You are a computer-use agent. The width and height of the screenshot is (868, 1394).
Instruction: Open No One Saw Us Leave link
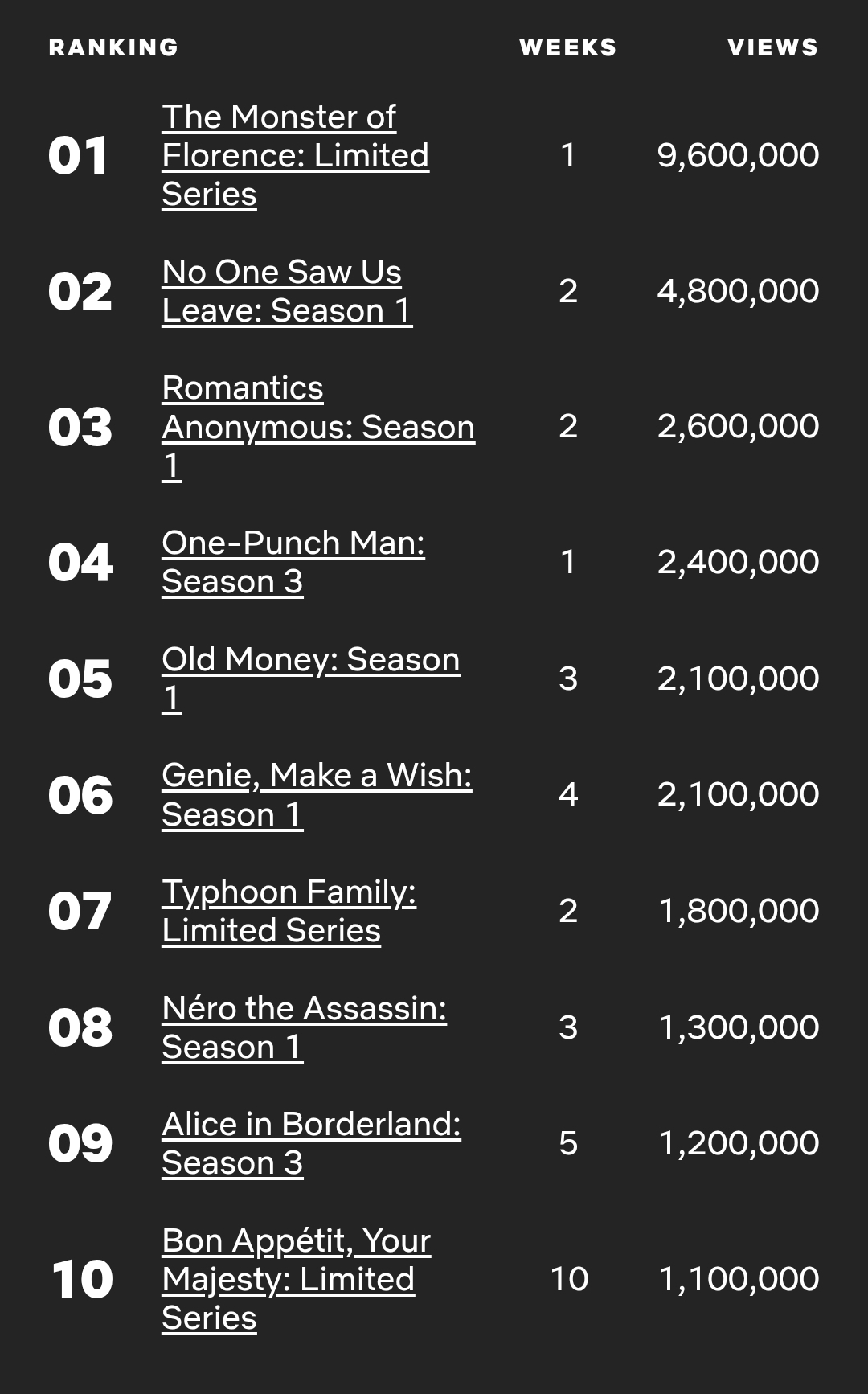pyautogui.click(x=286, y=291)
